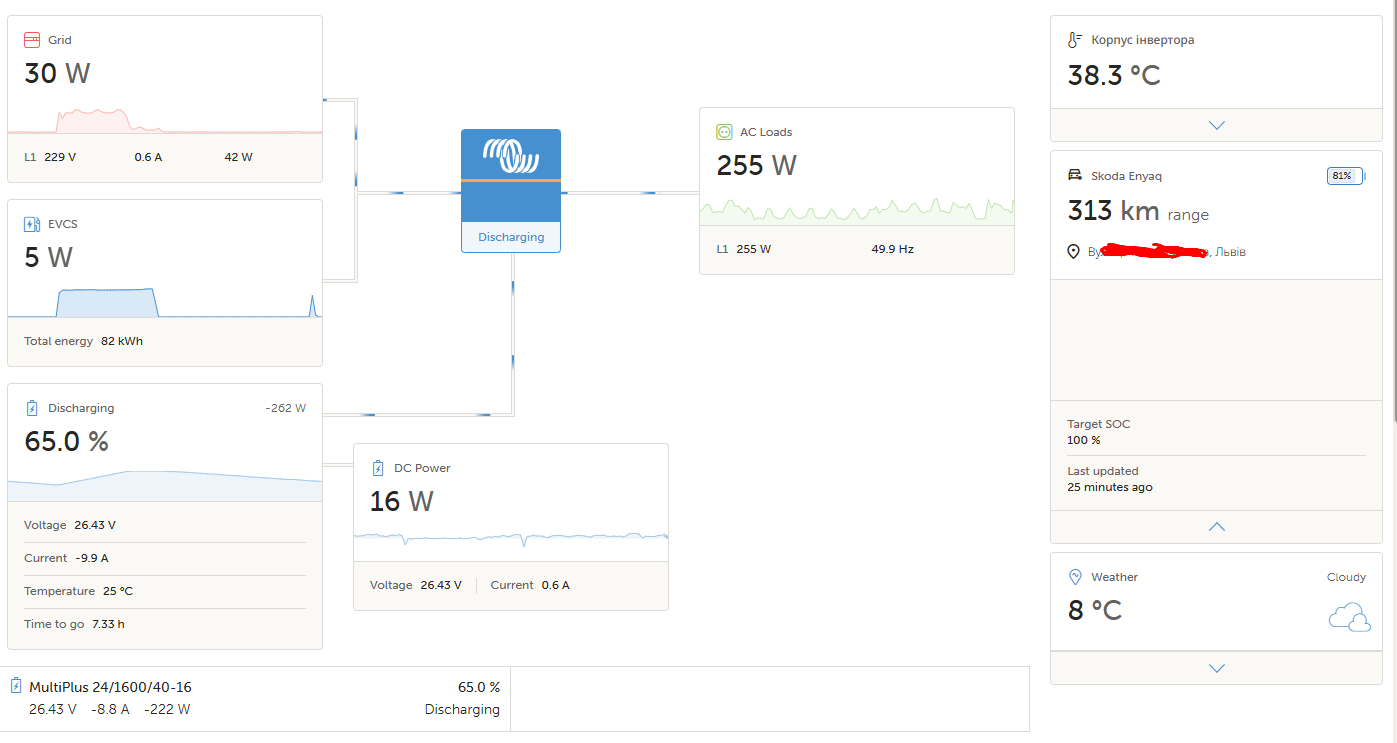Click the Victron inverter Discharging block
The width and height of the screenshot is (1397, 743).
[511, 190]
